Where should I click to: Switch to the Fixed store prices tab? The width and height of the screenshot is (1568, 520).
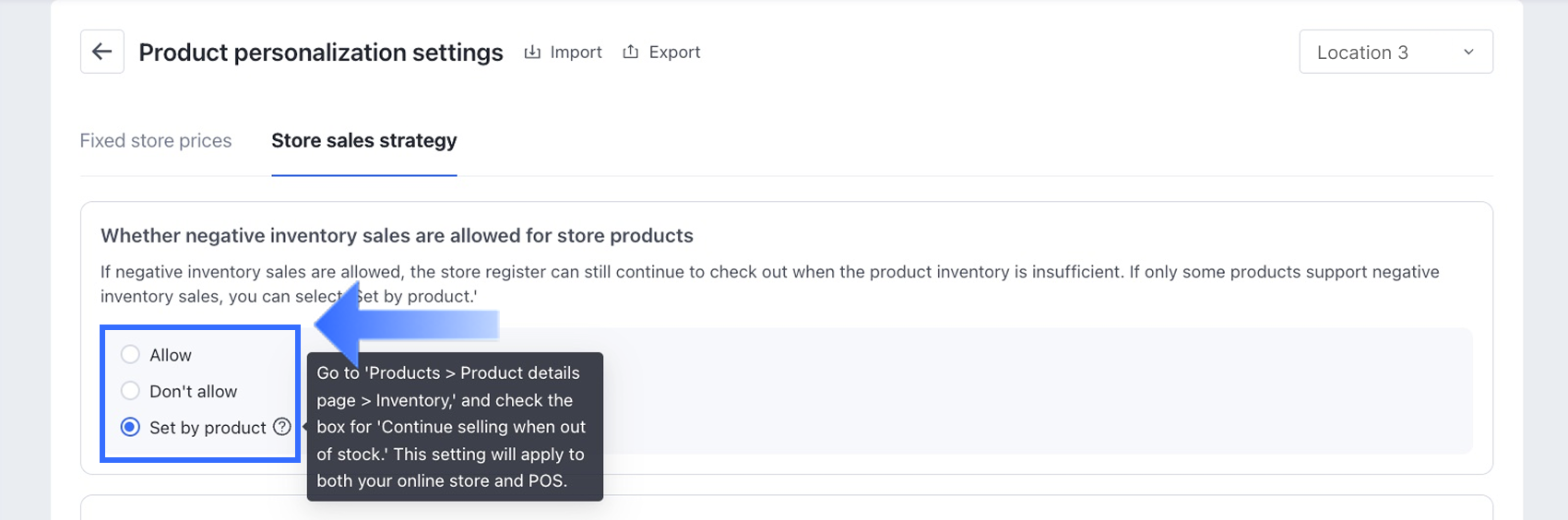click(x=156, y=140)
